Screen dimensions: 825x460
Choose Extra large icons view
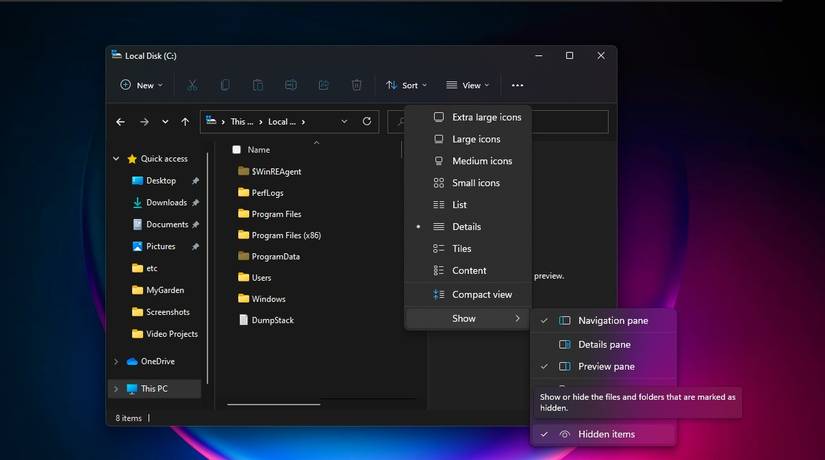click(x=468, y=117)
